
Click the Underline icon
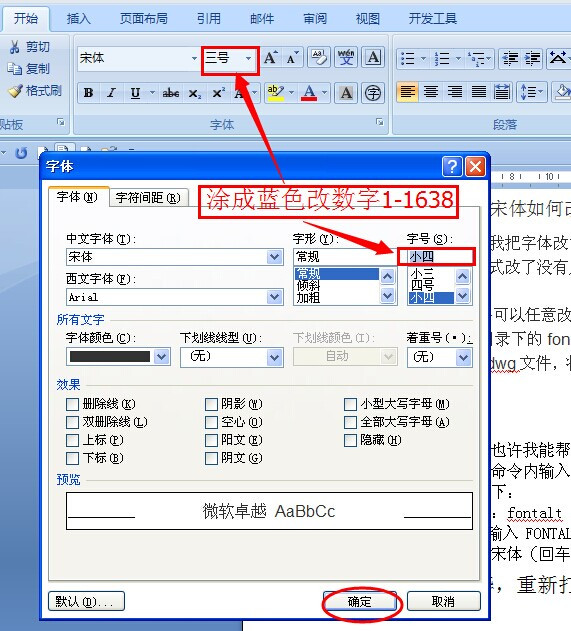click(x=136, y=93)
